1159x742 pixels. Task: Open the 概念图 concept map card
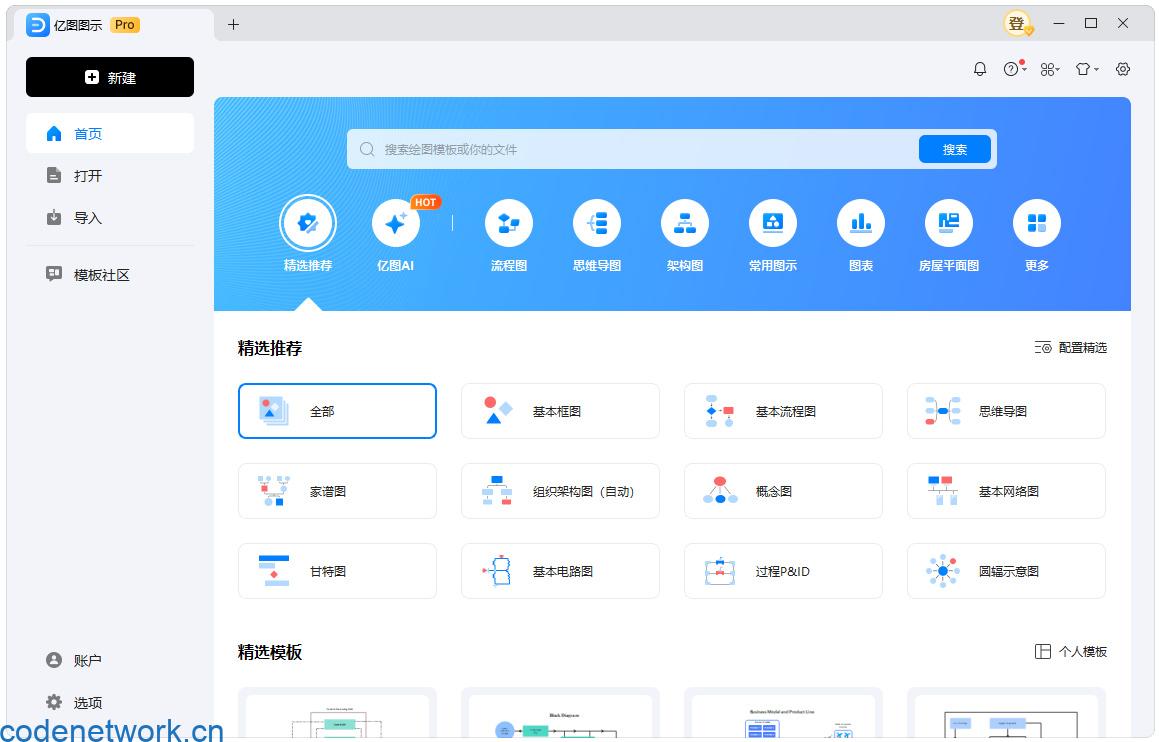(x=783, y=491)
